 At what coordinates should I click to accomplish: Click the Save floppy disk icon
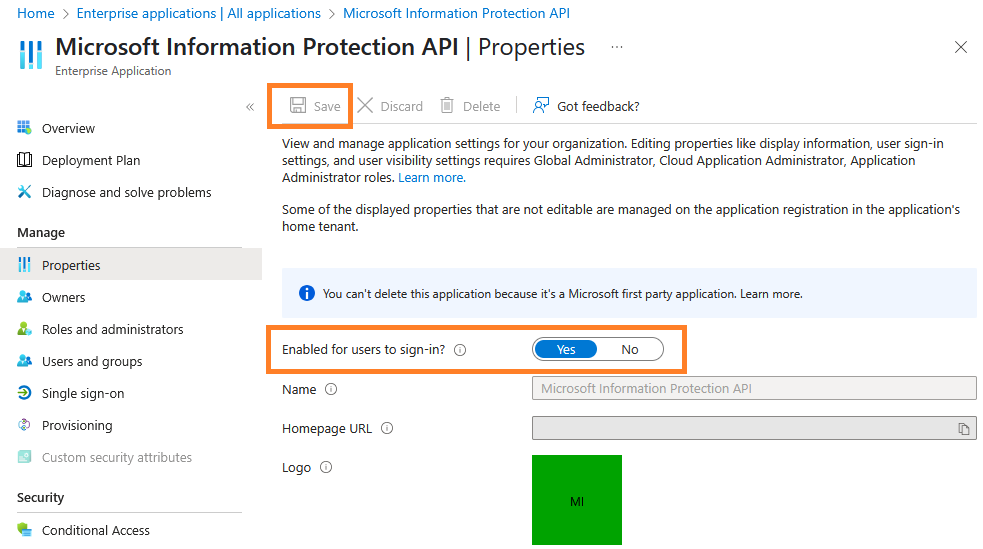297,106
